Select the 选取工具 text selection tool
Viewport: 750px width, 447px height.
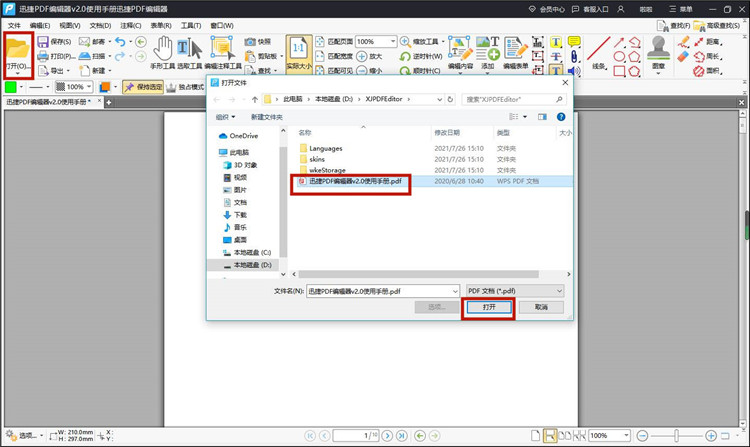[189, 53]
